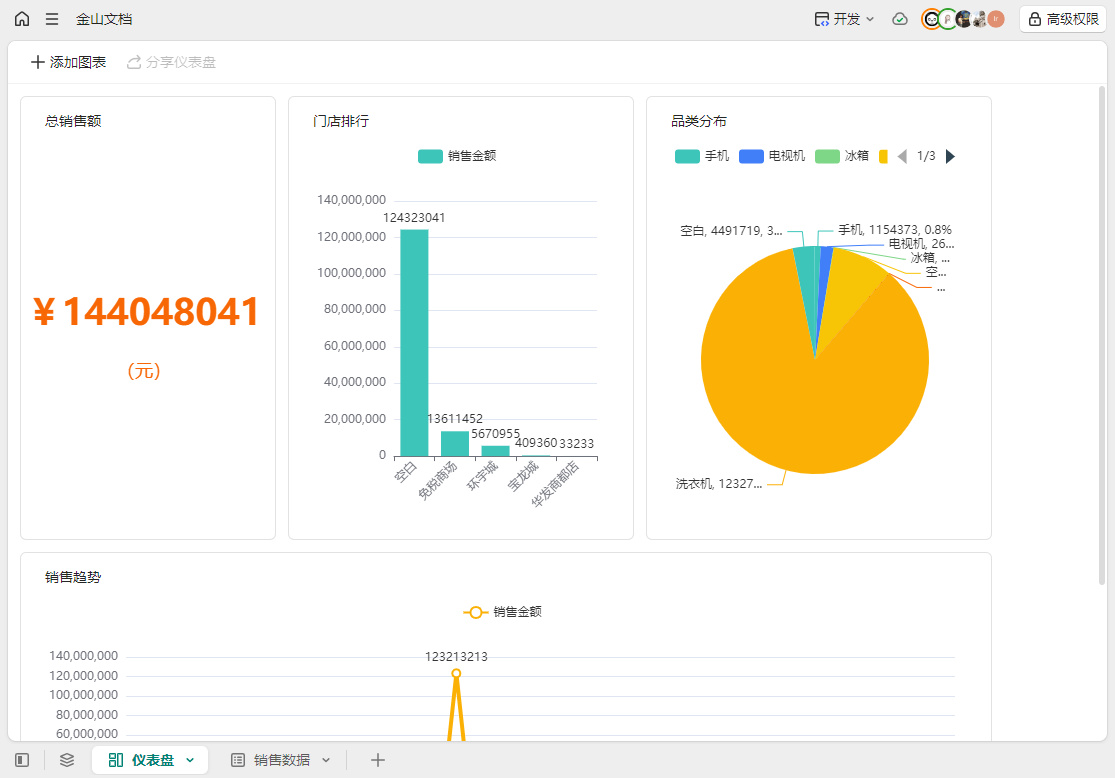Click the 免税商场 bar

pos(455,444)
